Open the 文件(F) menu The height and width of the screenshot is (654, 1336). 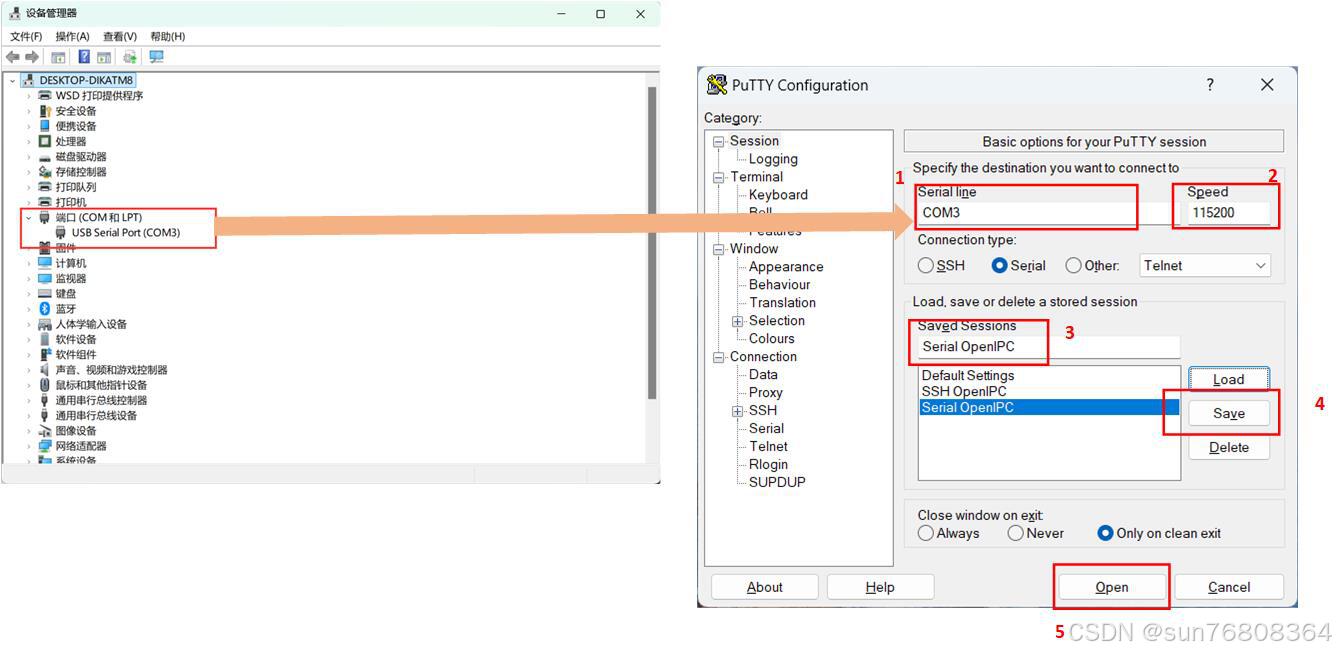point(26,36)
